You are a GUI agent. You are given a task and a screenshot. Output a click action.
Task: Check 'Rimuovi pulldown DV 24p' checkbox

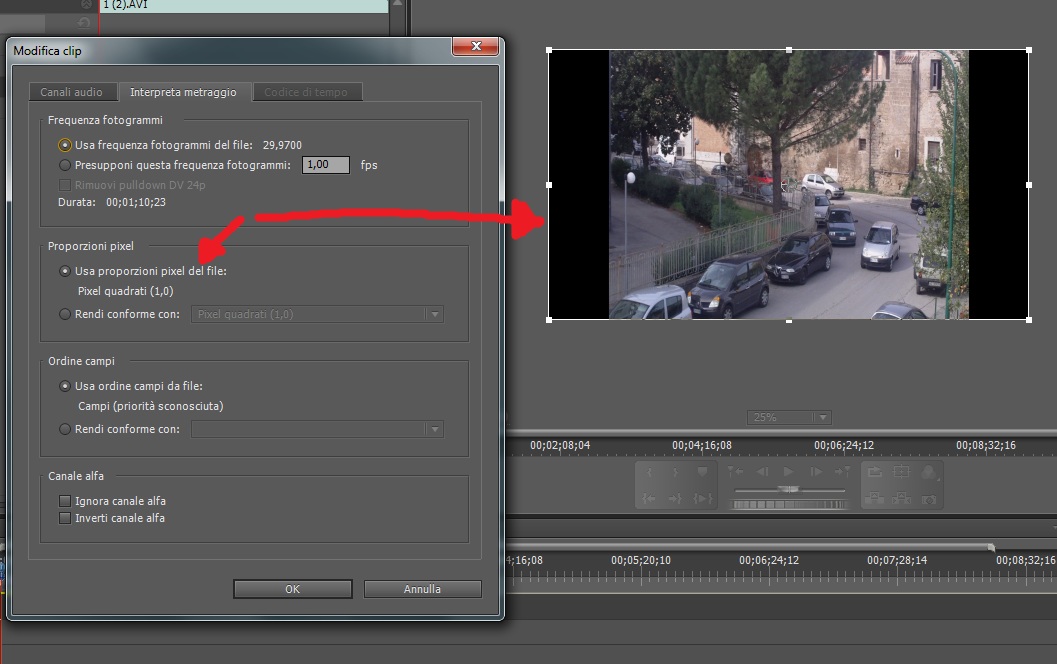tap(65, 185)
